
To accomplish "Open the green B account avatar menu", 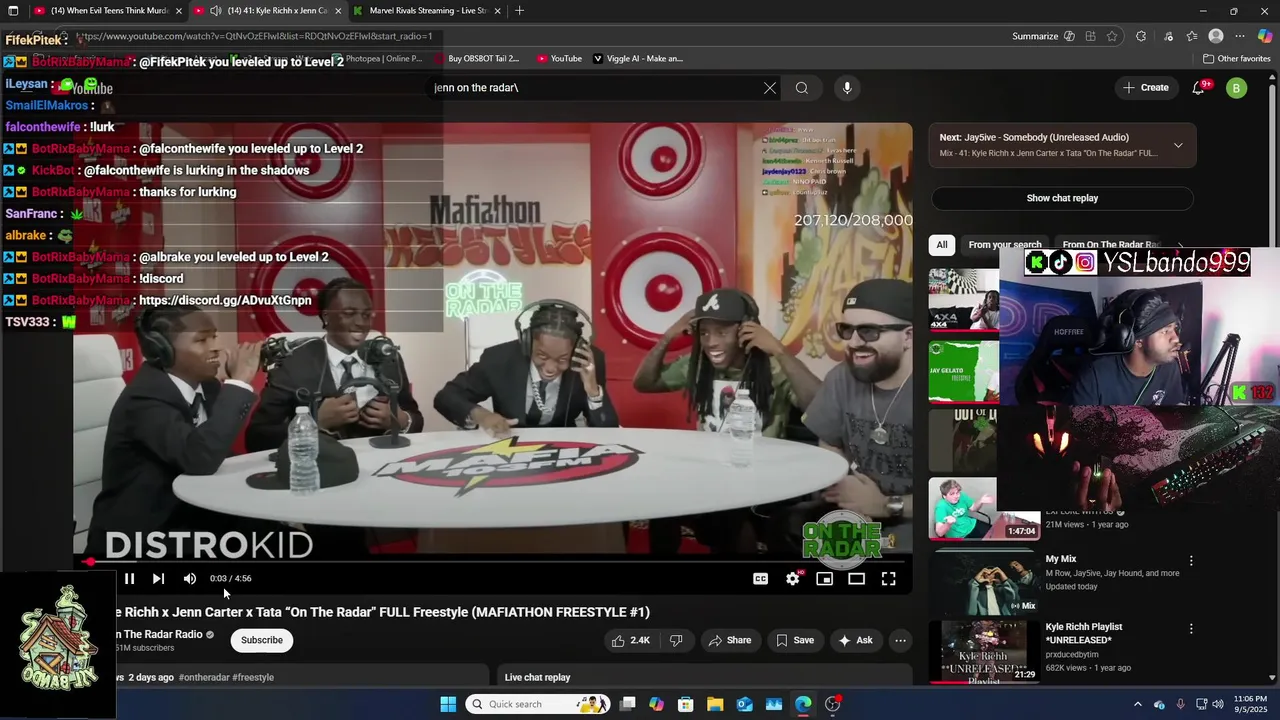I will tap(1237, 88).
